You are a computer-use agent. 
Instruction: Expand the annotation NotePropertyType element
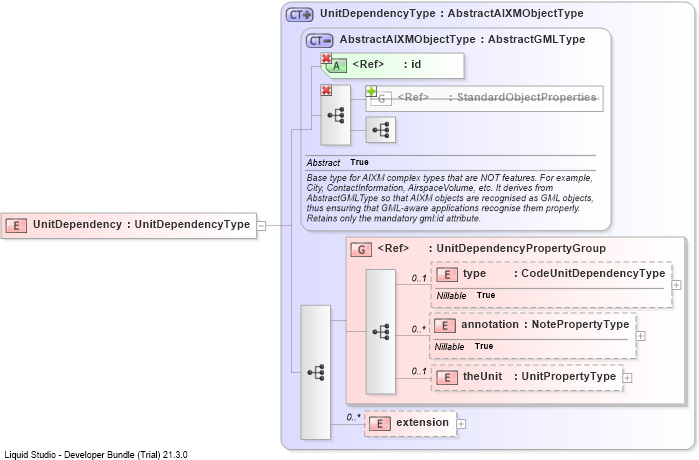641,336
